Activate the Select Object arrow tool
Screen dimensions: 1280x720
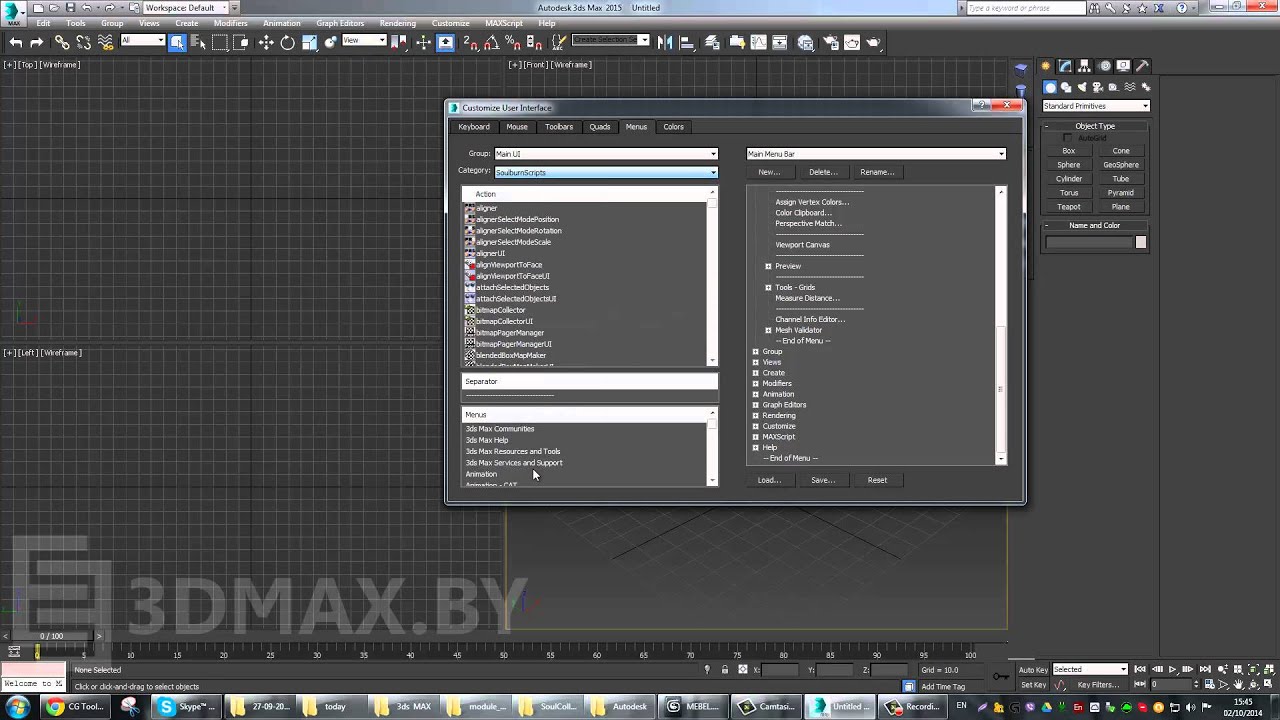pyautogui.click(x=177, y=42)
